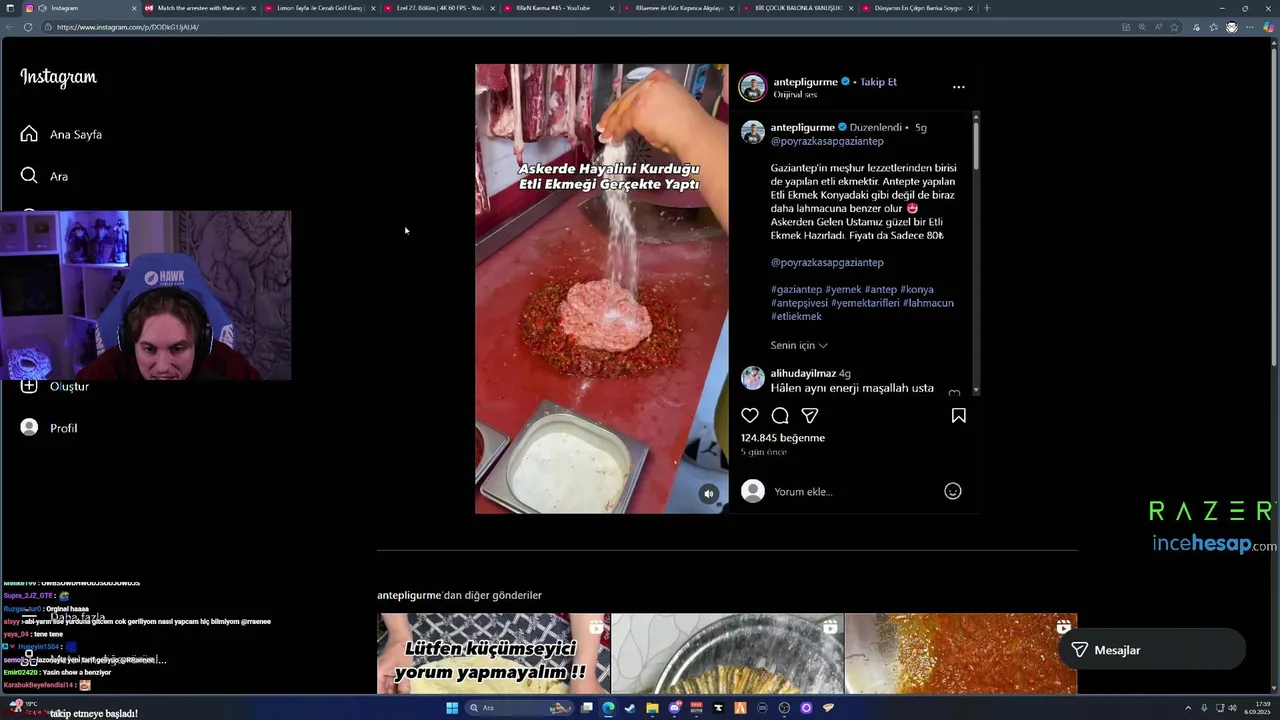Switch to Dünyanın En Çılgın Banka tab
The height and width of the screenshot is (720, 1280).
pyautogui.click(x=916, y=8)
